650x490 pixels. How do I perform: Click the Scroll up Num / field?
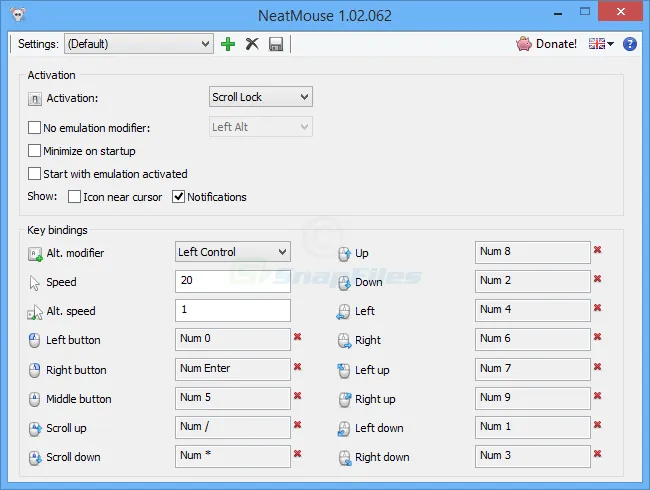pos(233,427)
